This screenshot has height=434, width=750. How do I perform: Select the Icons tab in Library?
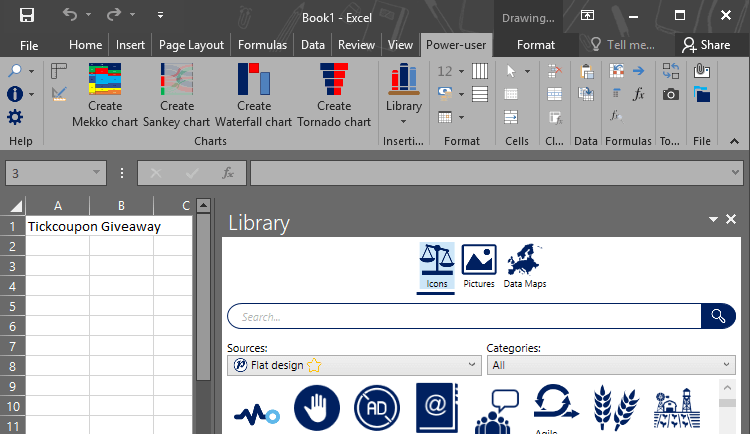[436, 267]
